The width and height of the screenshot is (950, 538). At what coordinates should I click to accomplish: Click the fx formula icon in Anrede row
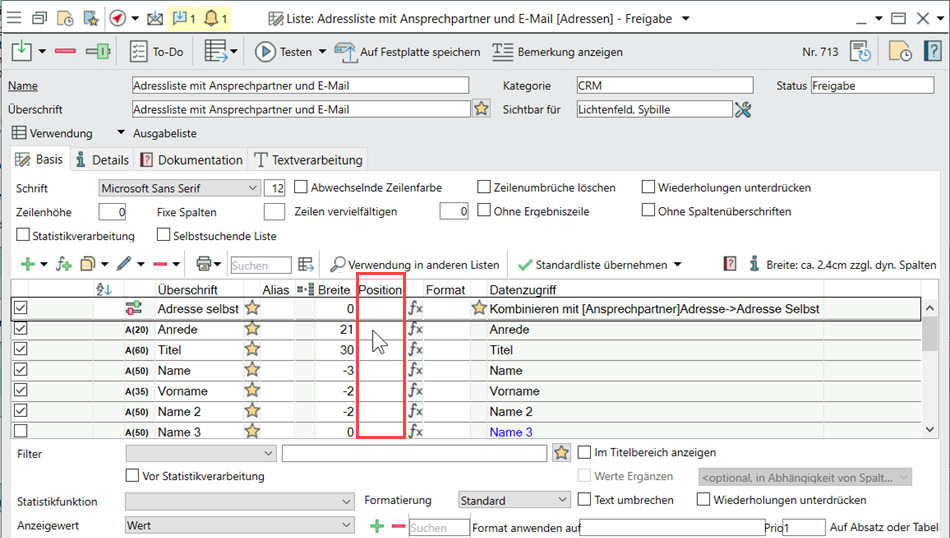416,330
